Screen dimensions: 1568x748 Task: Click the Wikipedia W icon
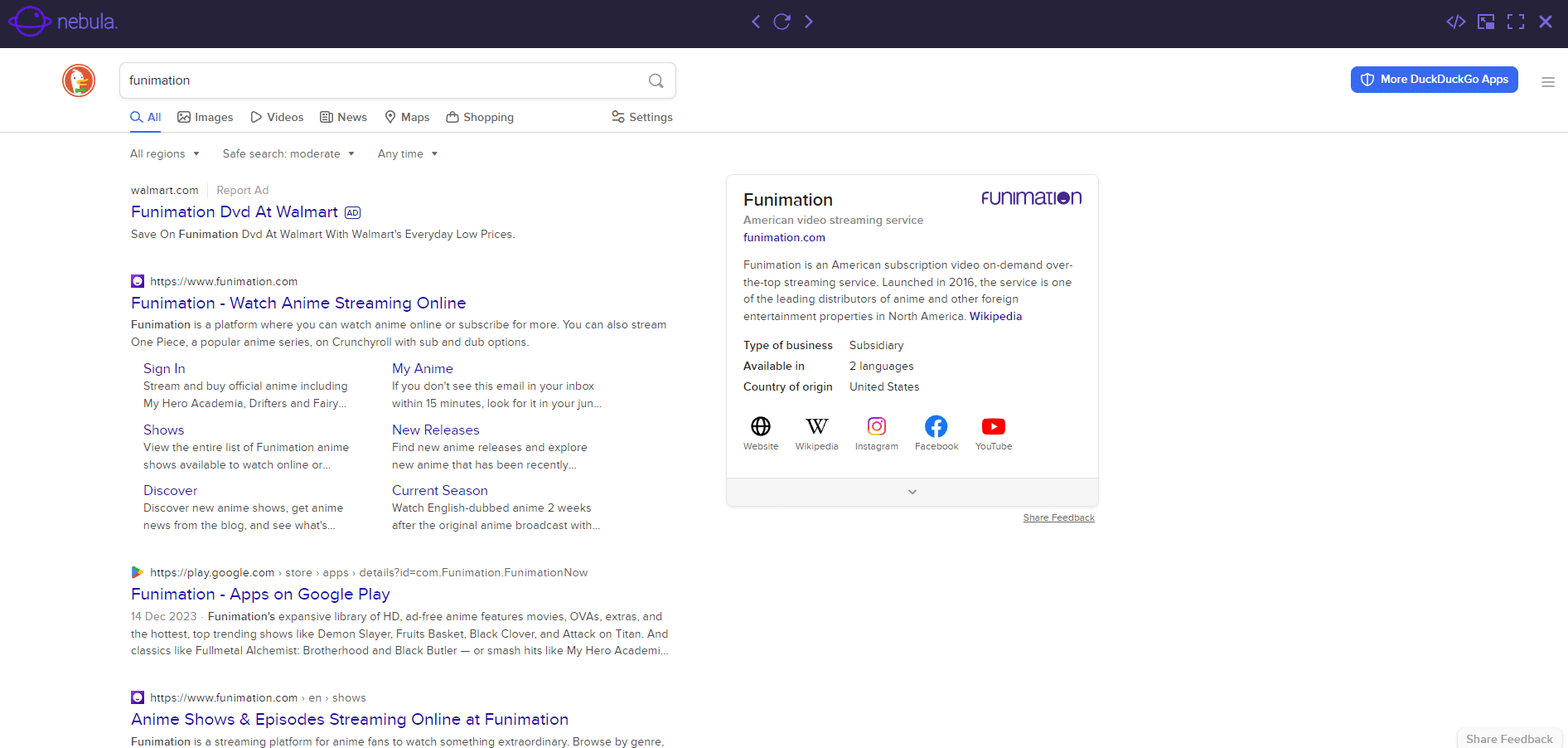817,426
